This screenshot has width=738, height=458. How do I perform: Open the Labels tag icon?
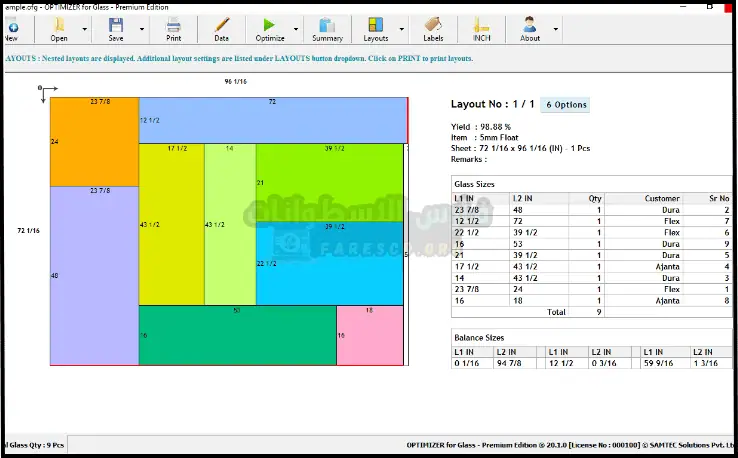pyautogui.click(x=432, y=25)
